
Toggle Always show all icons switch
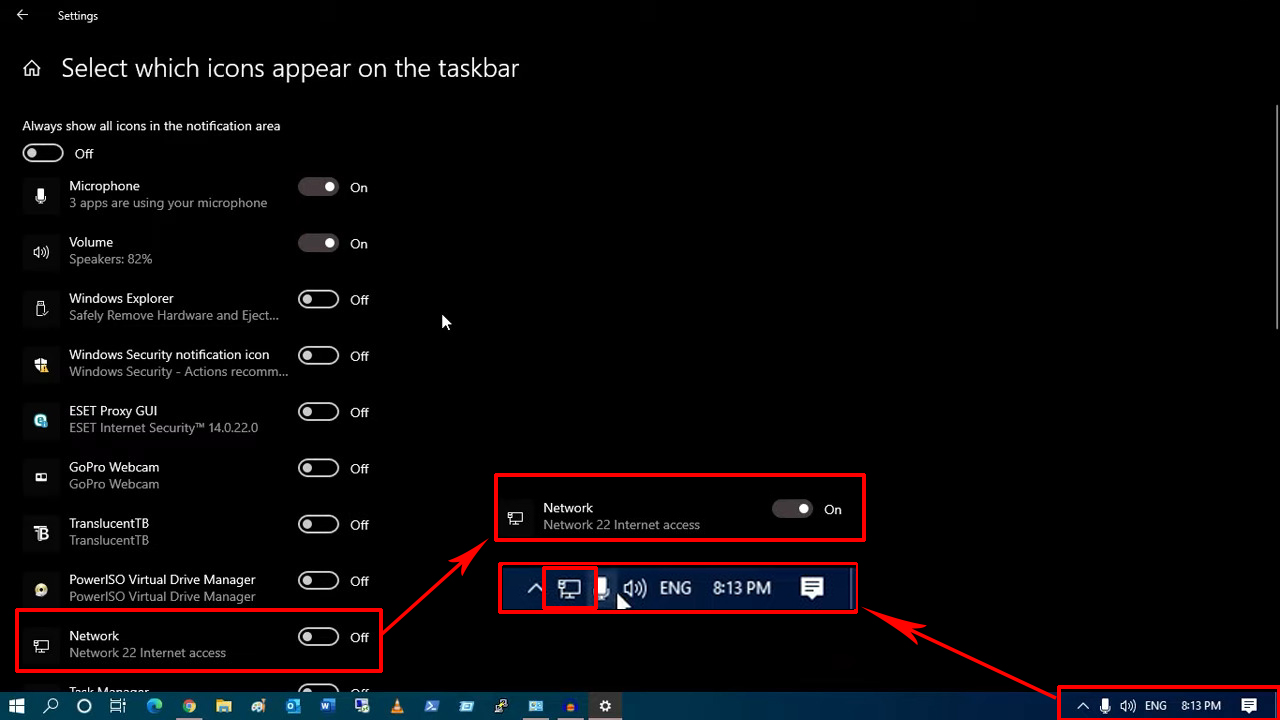pos(42,153)
